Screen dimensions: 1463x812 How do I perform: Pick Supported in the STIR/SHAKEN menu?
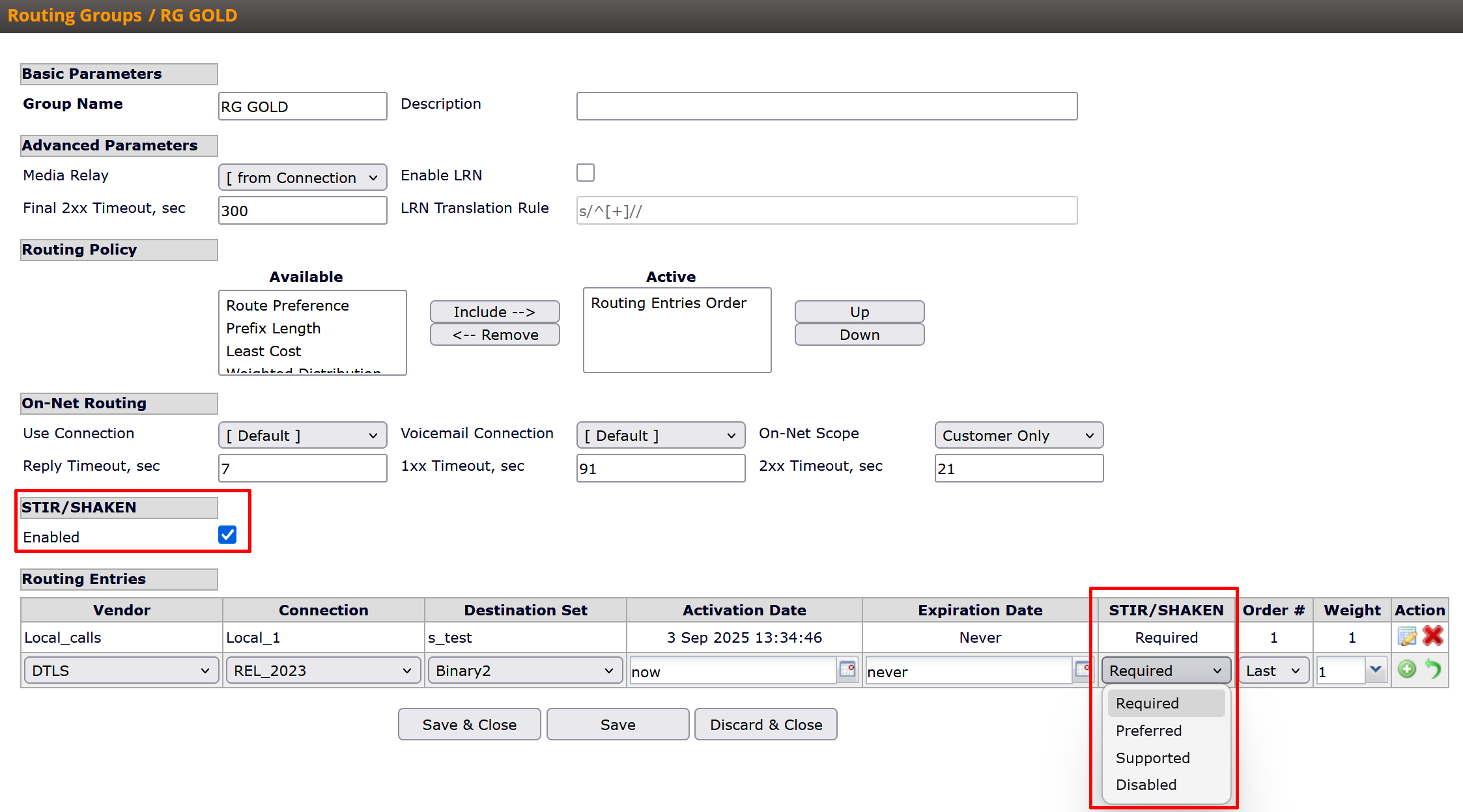pos(1152,758)
